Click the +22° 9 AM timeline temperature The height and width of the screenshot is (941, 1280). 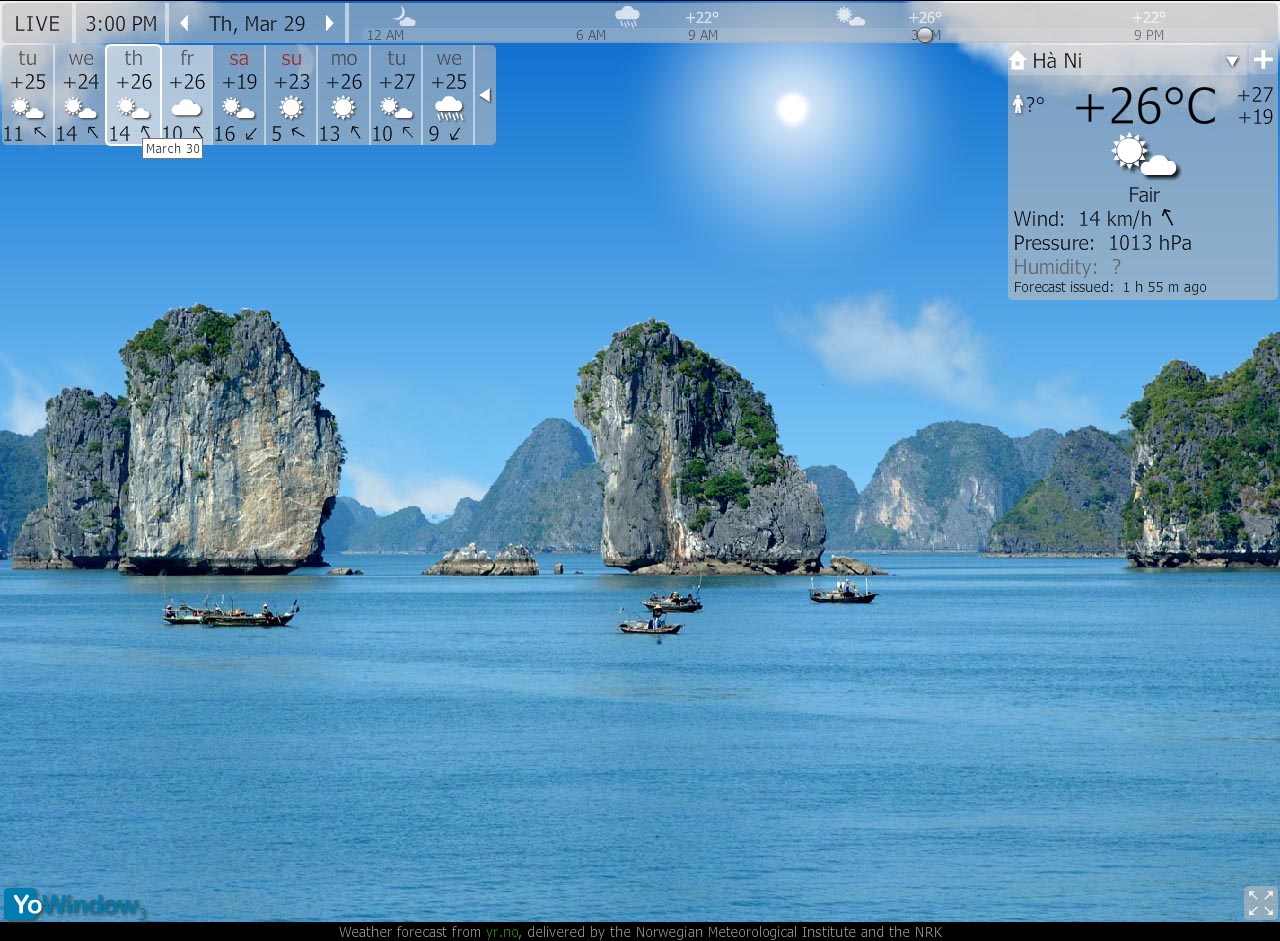click(x=702, y=17)
